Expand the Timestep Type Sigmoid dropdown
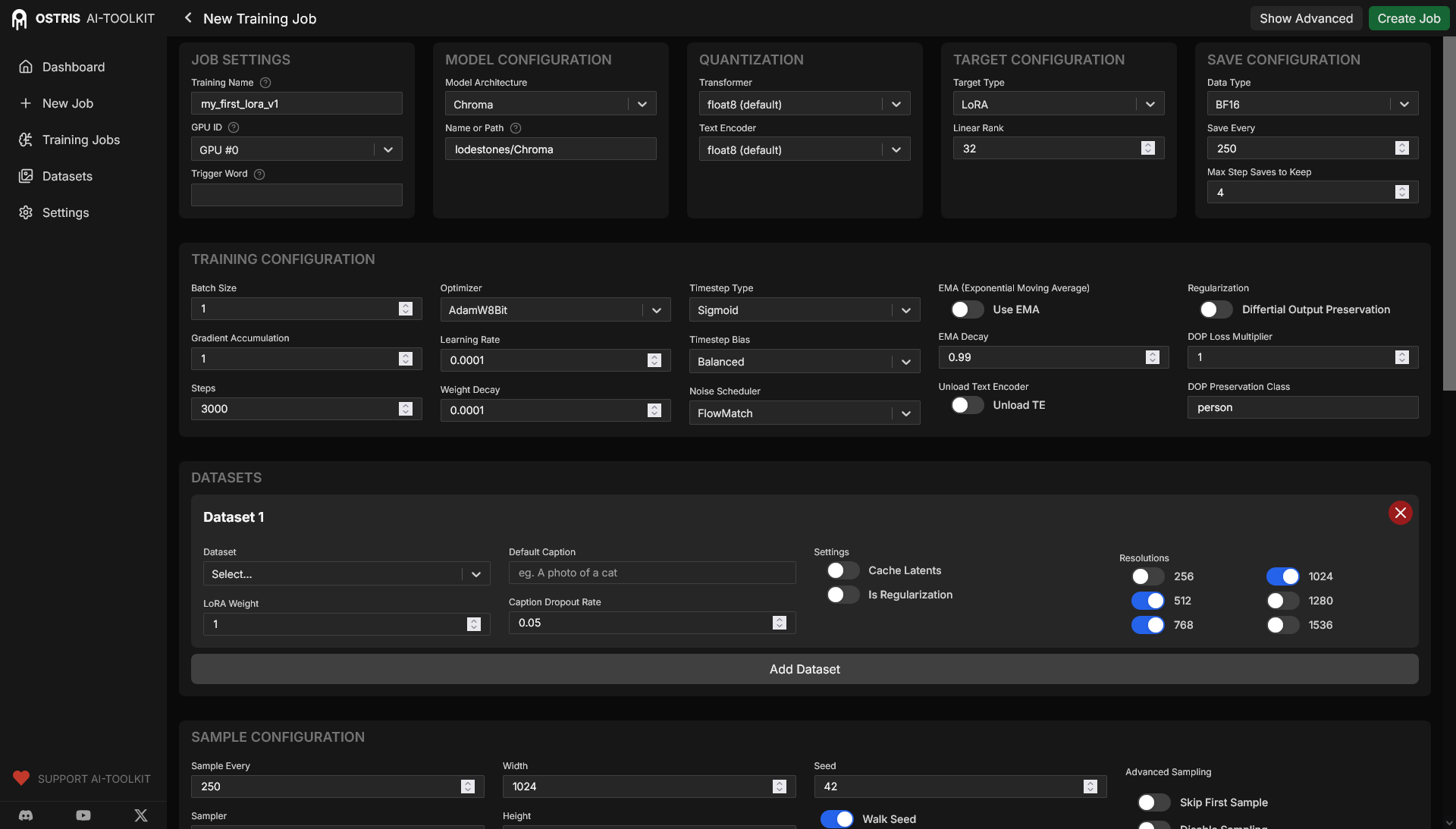This screenshot has height=829, width=1456. tap(805, 309)
